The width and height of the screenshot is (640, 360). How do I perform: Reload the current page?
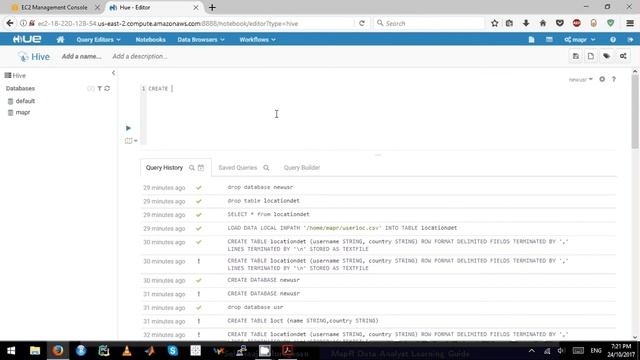(362, 23)
